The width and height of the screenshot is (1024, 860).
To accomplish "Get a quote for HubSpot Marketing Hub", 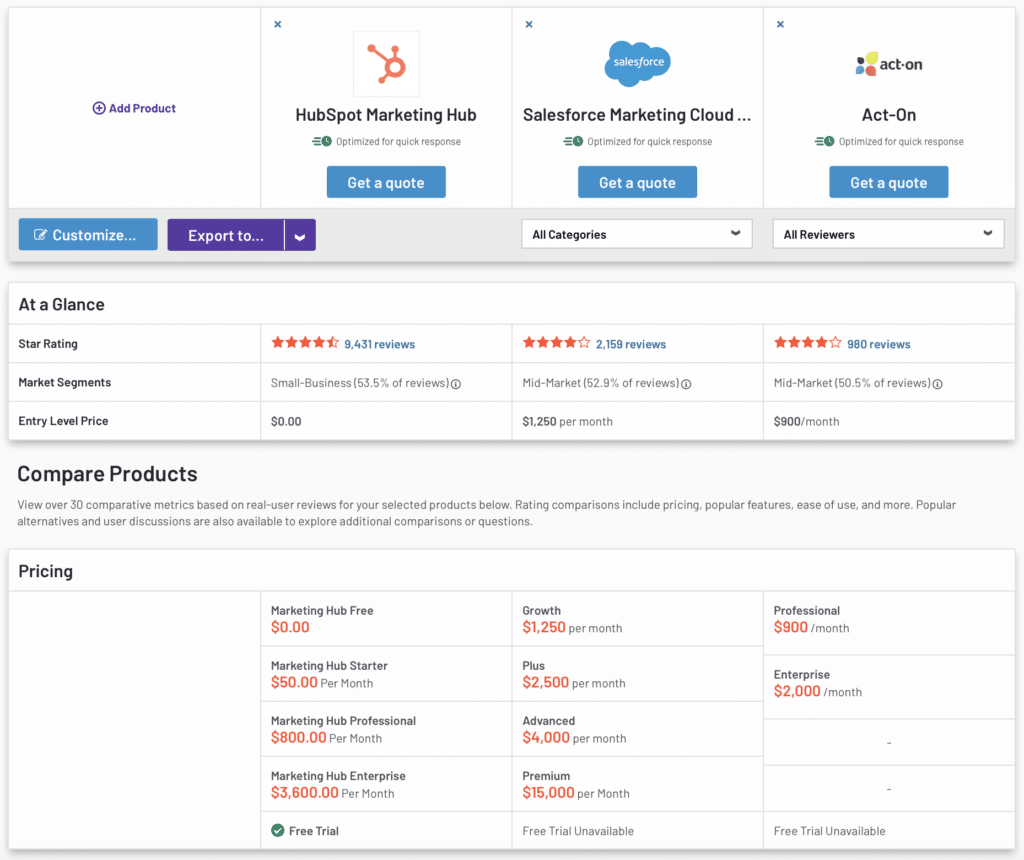I will pyautogui.click(x=386, y=182).
